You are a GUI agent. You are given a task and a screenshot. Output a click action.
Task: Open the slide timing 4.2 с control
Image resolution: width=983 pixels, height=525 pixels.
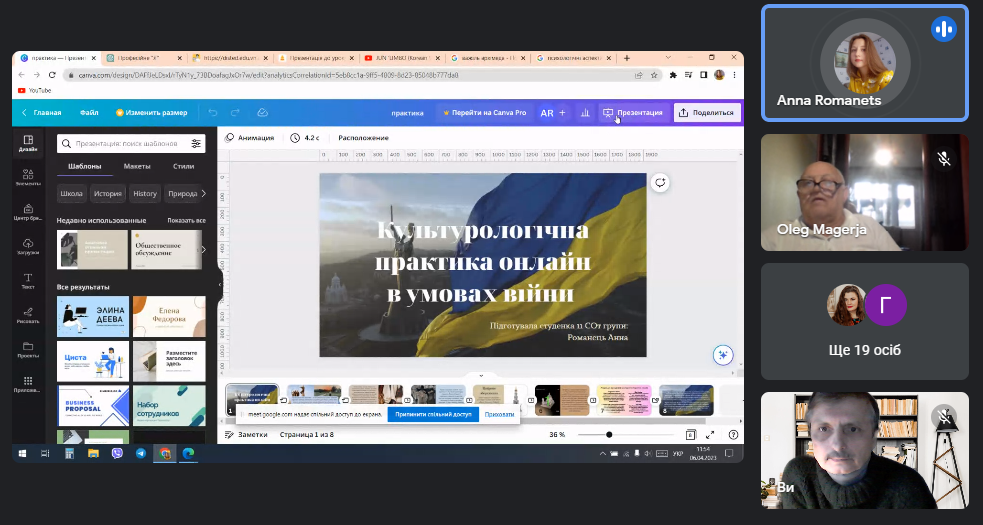305,137
